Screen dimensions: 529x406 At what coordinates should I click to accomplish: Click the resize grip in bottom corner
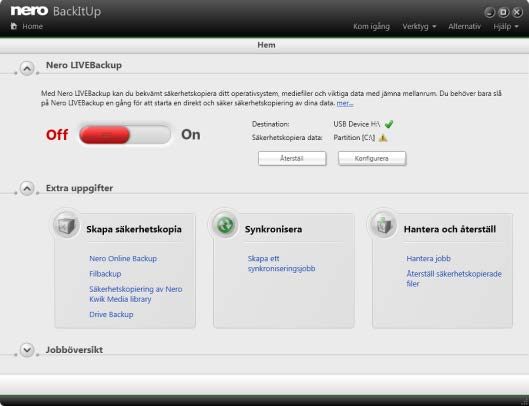(x=524, y=402)
